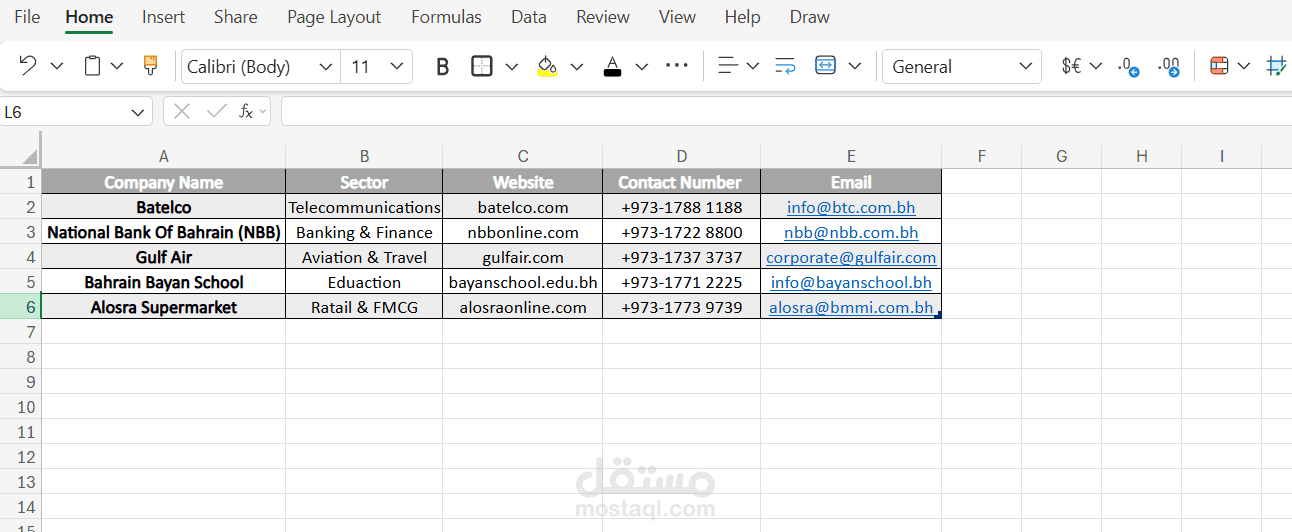Image resolution: width=1292 pixels, height=532 pixels.
Task: Expand the currency format arrow
Action: 1096,66
